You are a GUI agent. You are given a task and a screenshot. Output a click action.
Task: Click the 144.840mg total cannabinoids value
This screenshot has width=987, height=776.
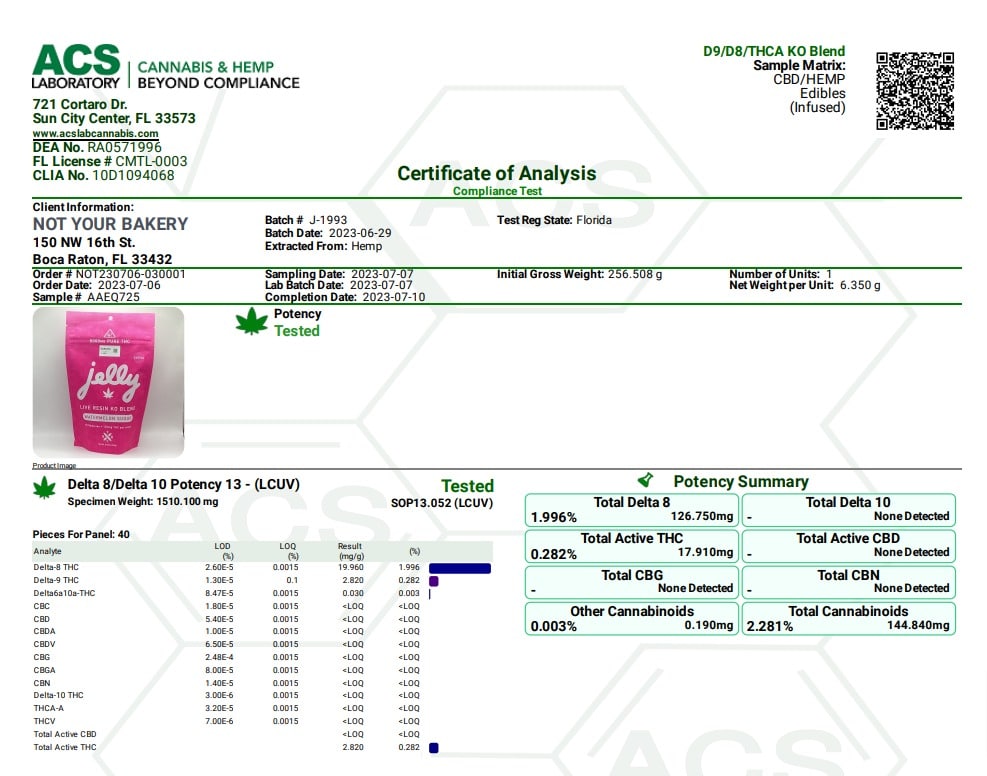tap(918, 625)
